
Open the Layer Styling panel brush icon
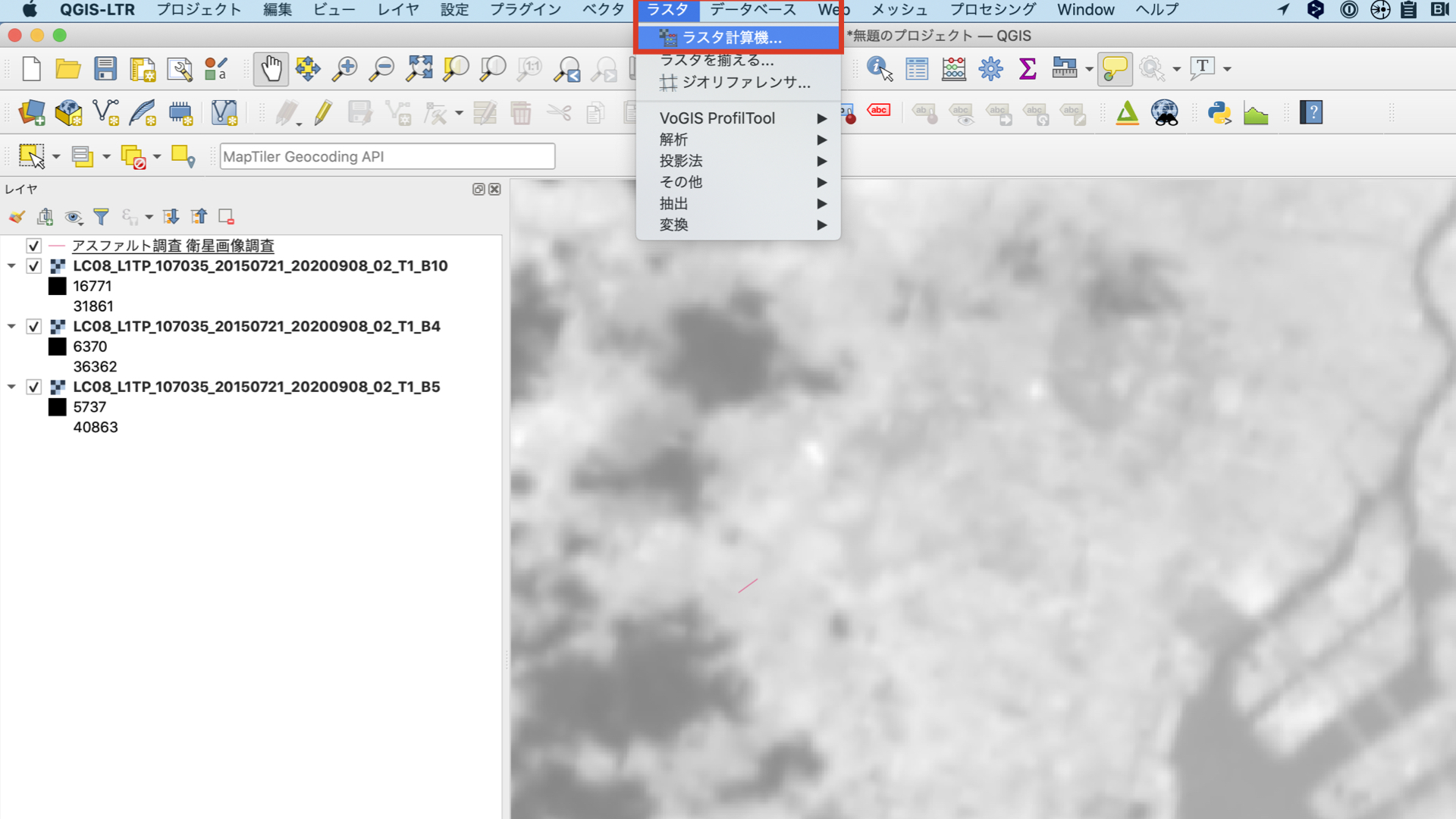point(17,217)
